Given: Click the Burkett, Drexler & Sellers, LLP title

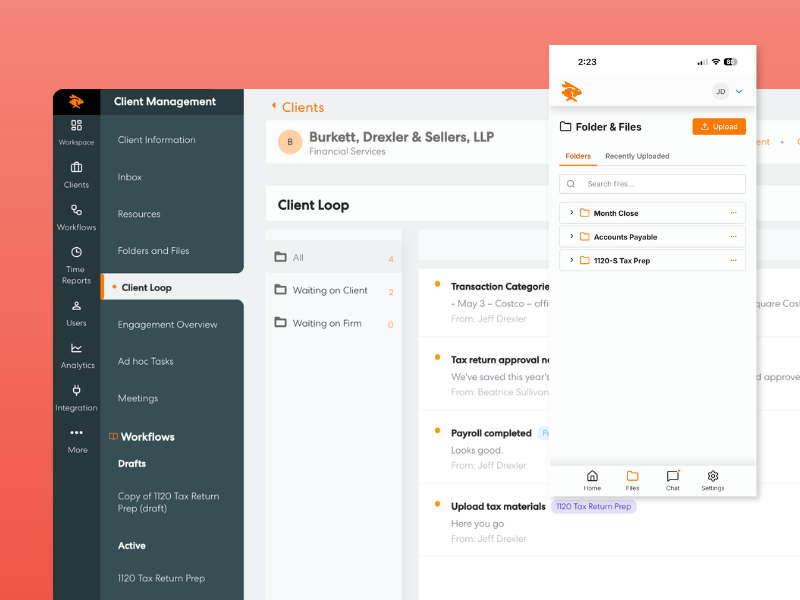Looking at the screenshot, I should 402,137.
